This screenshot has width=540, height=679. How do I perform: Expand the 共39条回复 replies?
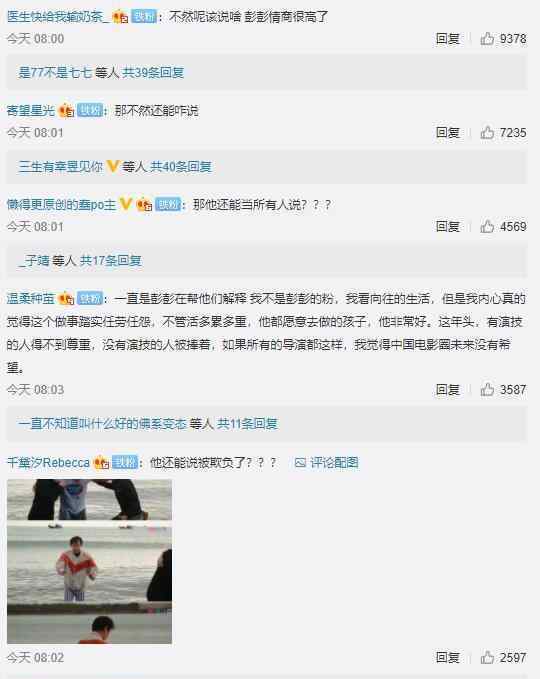pos(153,72)
